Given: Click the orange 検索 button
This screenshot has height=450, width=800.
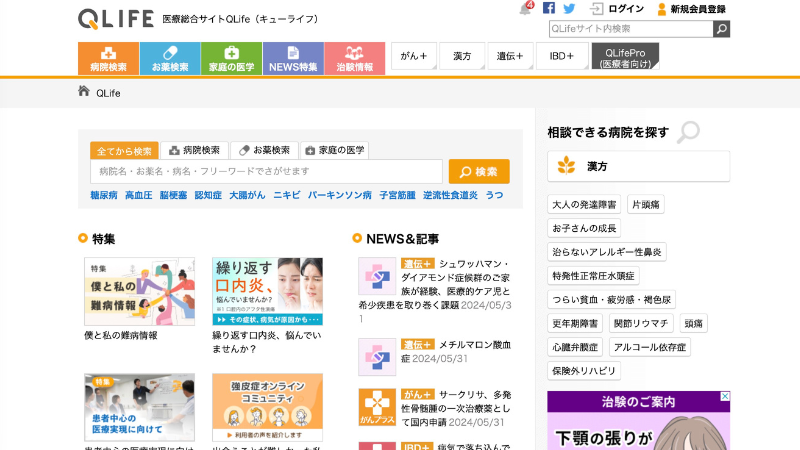Looking at the screenshot, I should [x=479, y=171].
